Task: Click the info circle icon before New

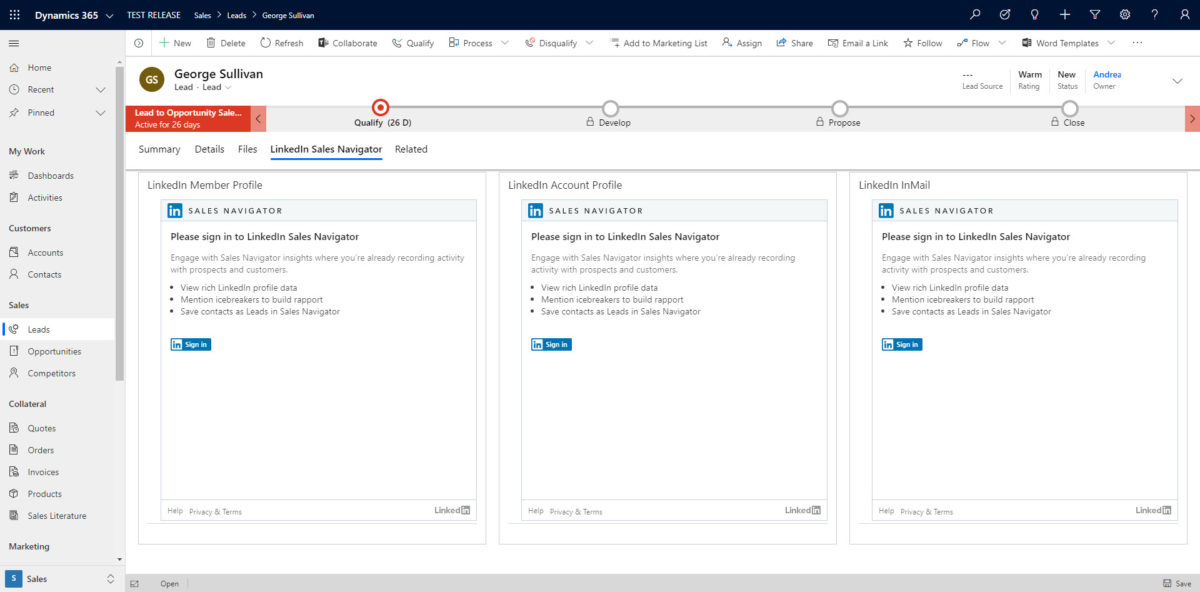Action: click(x=138, y=43)
